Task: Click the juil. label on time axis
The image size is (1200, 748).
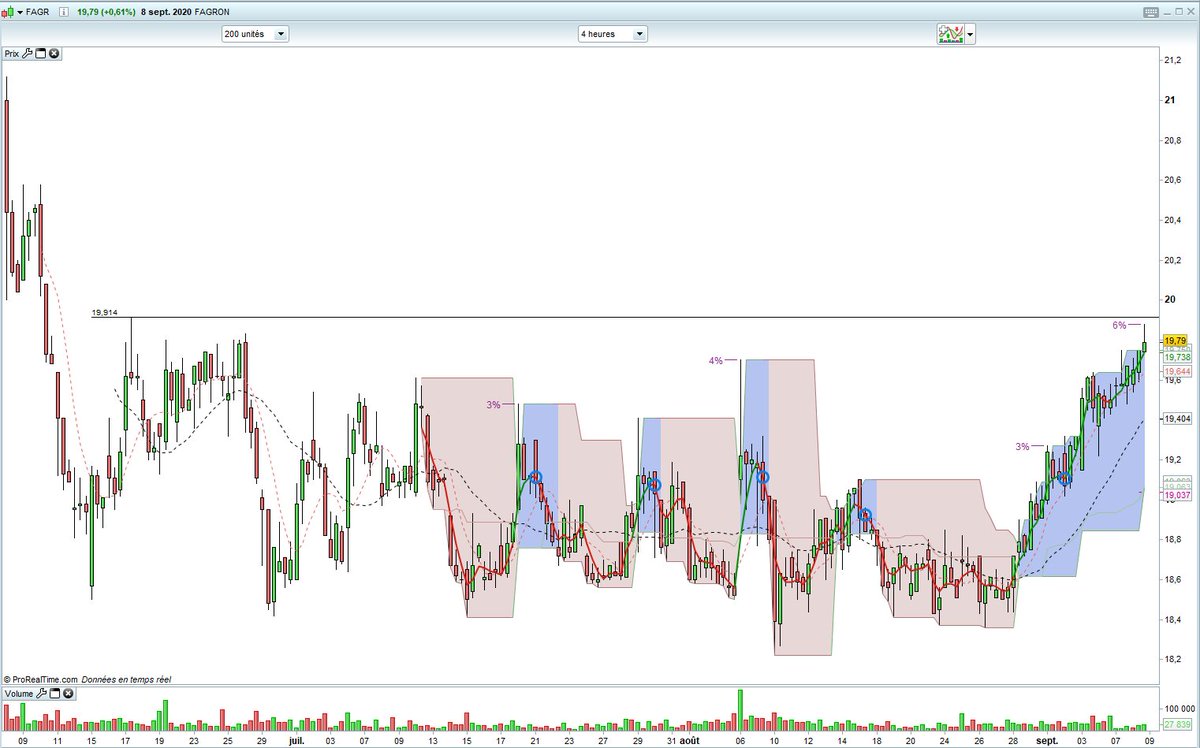Action: tap(296, 742)
